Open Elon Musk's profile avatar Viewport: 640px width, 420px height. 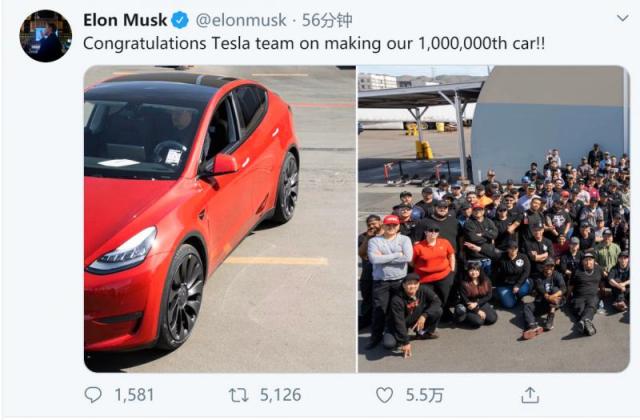pyautogui.click(x=46, y=36)
